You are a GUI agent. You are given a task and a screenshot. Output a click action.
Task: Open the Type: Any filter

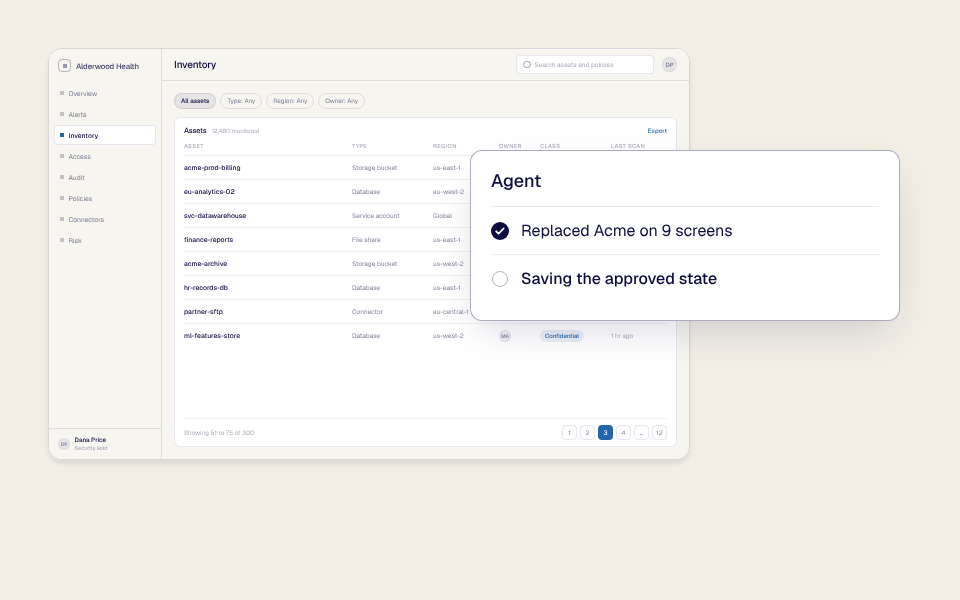click(x=241, y=101)
